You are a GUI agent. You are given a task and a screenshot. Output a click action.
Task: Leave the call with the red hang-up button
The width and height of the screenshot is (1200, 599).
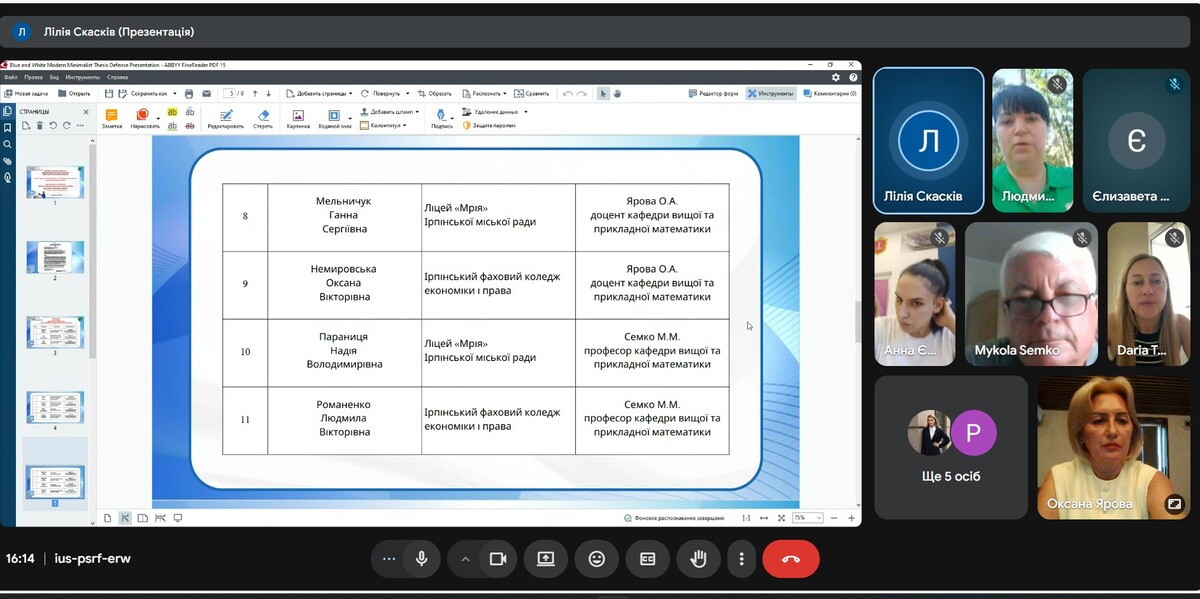[790, 559]
